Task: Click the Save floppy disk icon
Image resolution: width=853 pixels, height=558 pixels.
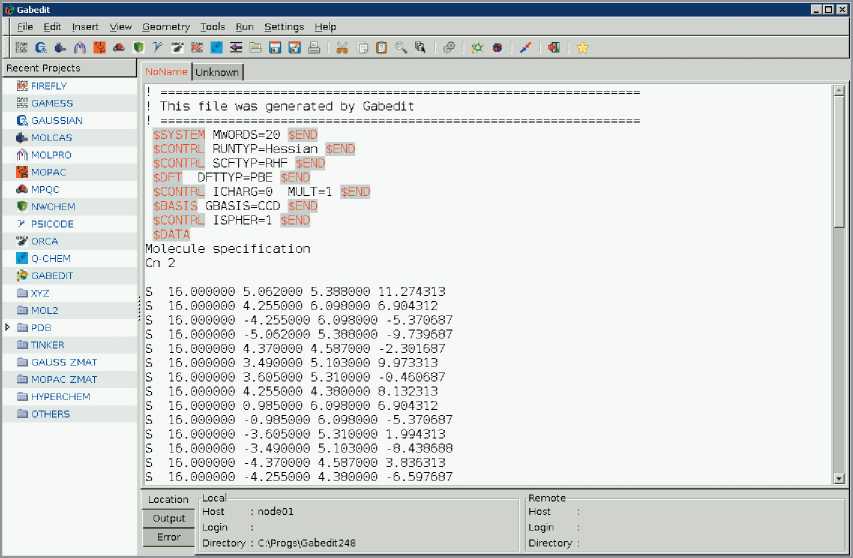Action: (x=275, y=48)
